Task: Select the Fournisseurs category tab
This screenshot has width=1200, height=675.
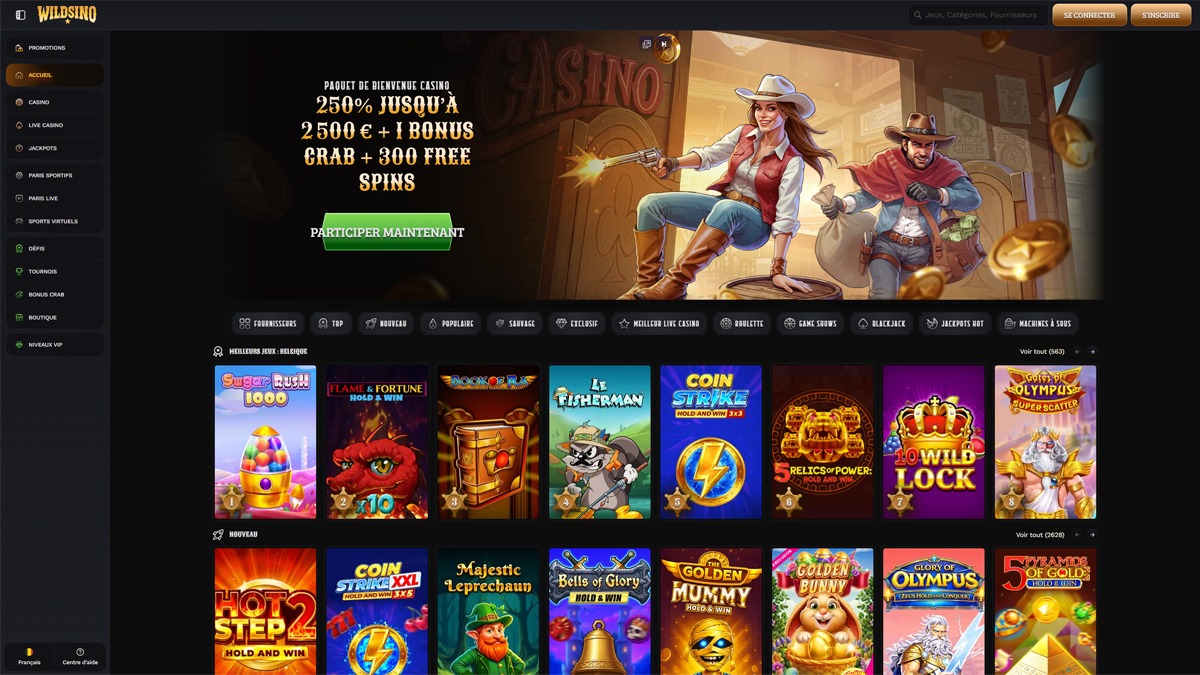Action: coord(268,323)
